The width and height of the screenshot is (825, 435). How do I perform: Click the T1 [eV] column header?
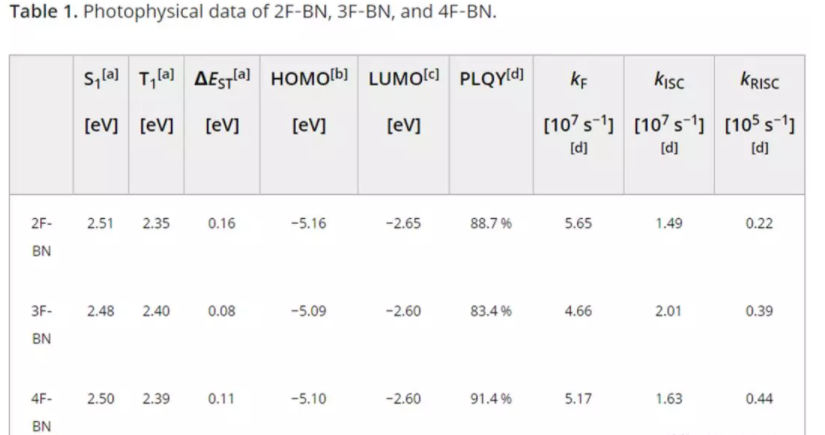coord(155,102)
